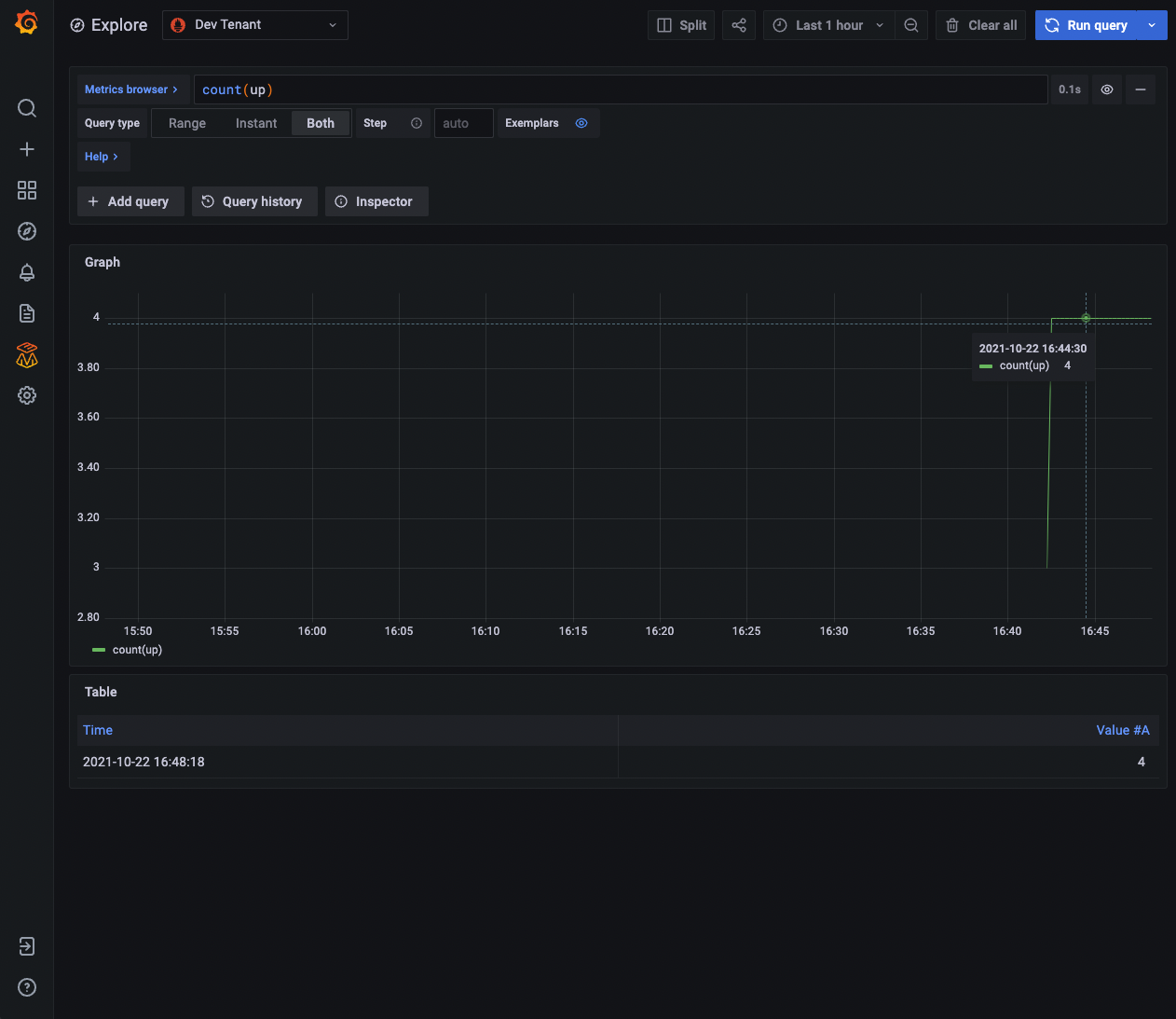Expand the Metrics browser

pyautogui.click(x=132, y=89)
